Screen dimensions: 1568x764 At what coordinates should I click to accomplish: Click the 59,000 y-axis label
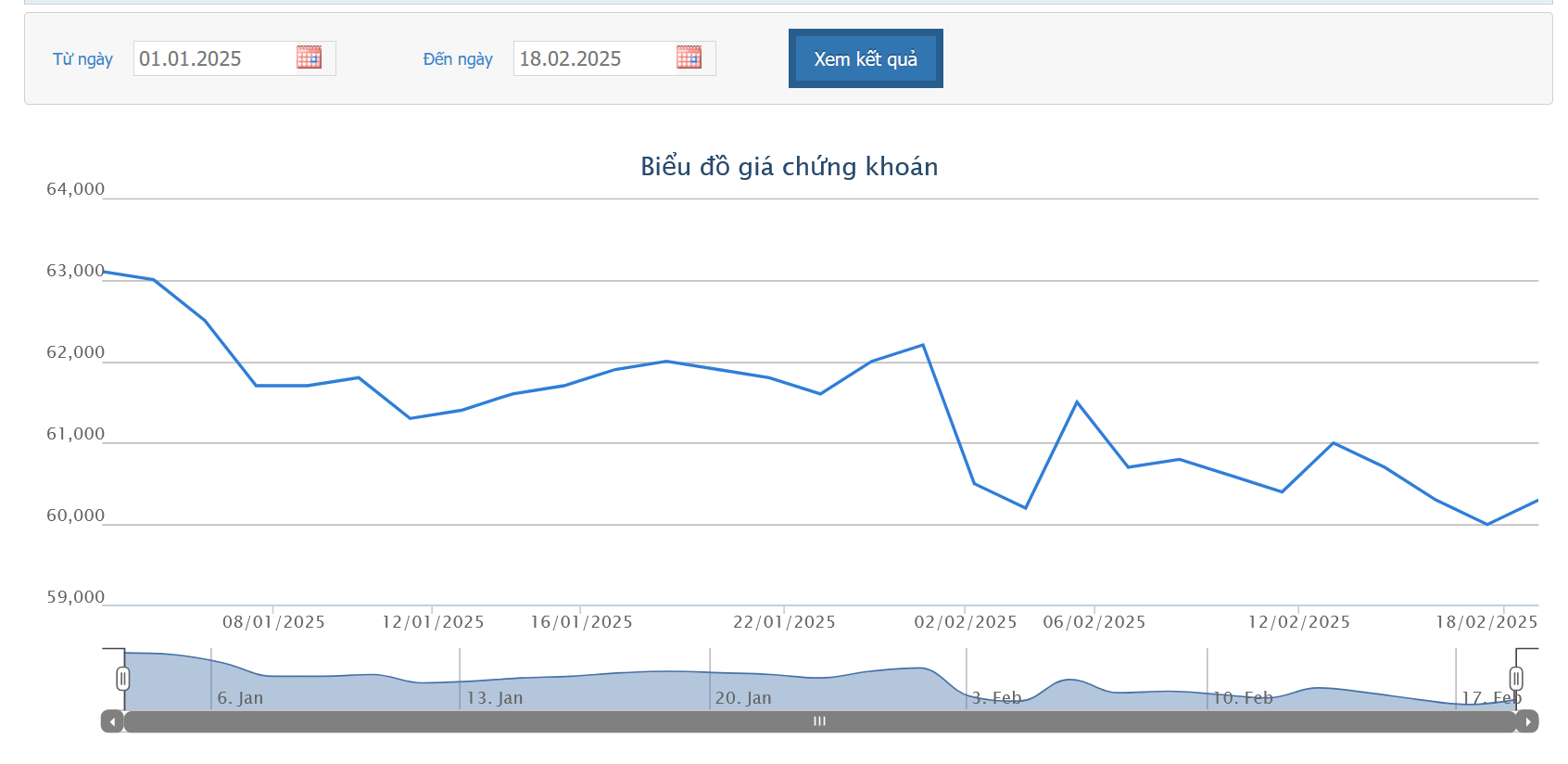pyautogui.click(x=76, y=597)
